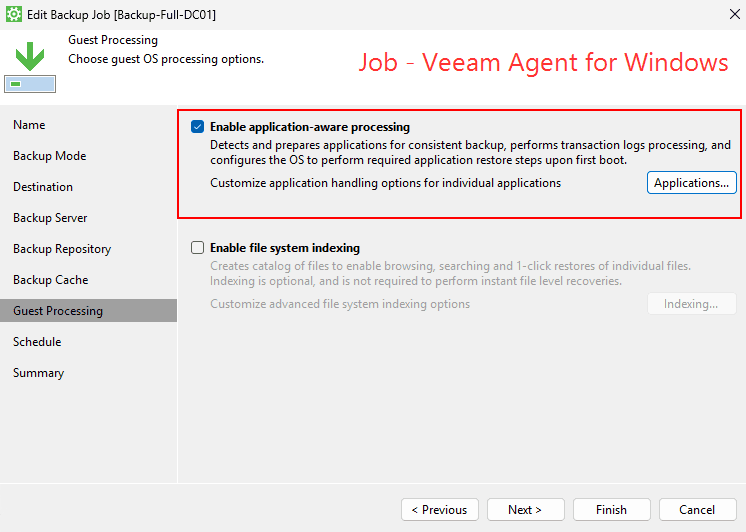Viewport: 746px width, 532px height.
Task: Click Finish to save the job
Action: (x=611, y=510)
